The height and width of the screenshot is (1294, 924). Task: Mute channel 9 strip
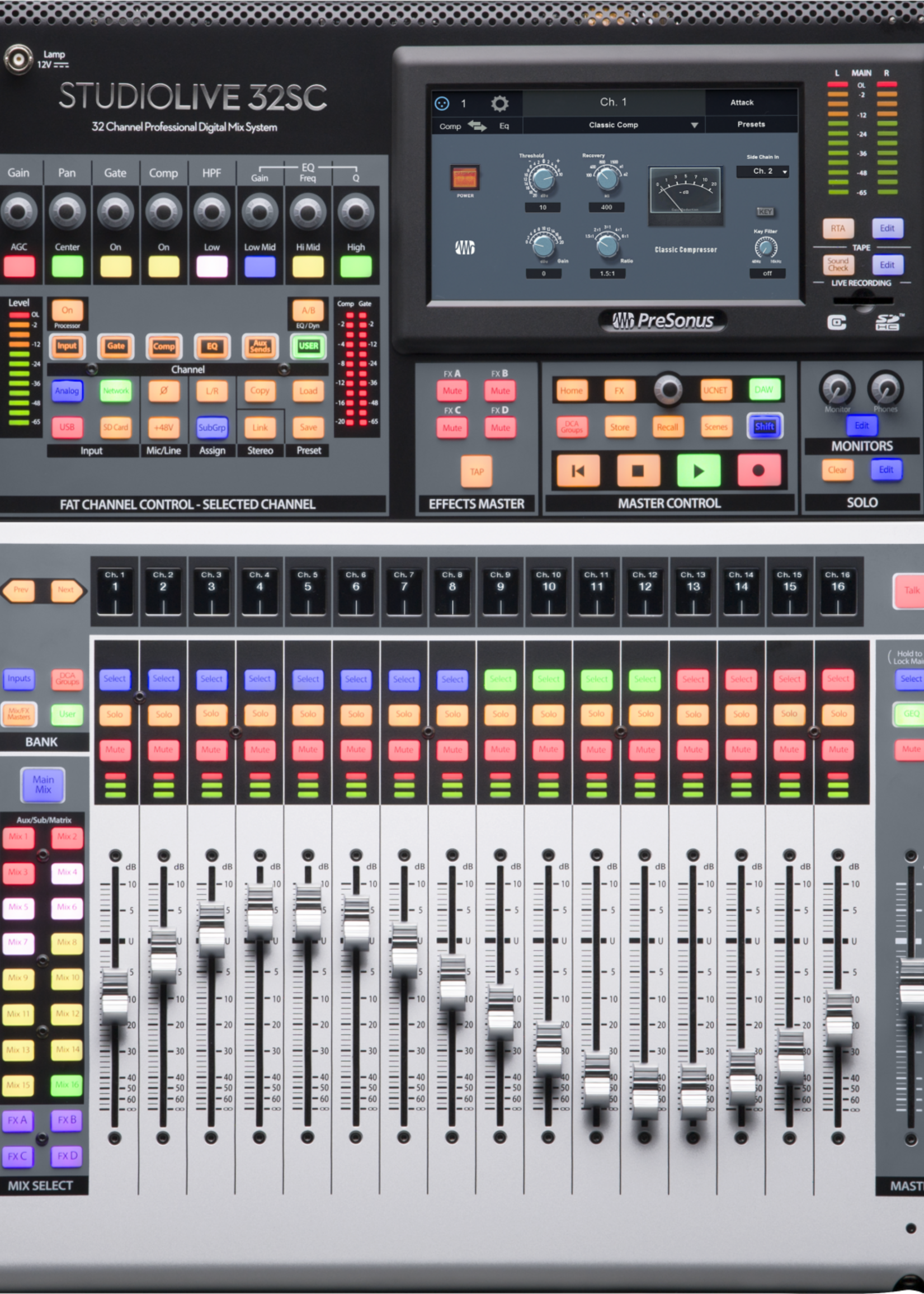tap(501, 750)
